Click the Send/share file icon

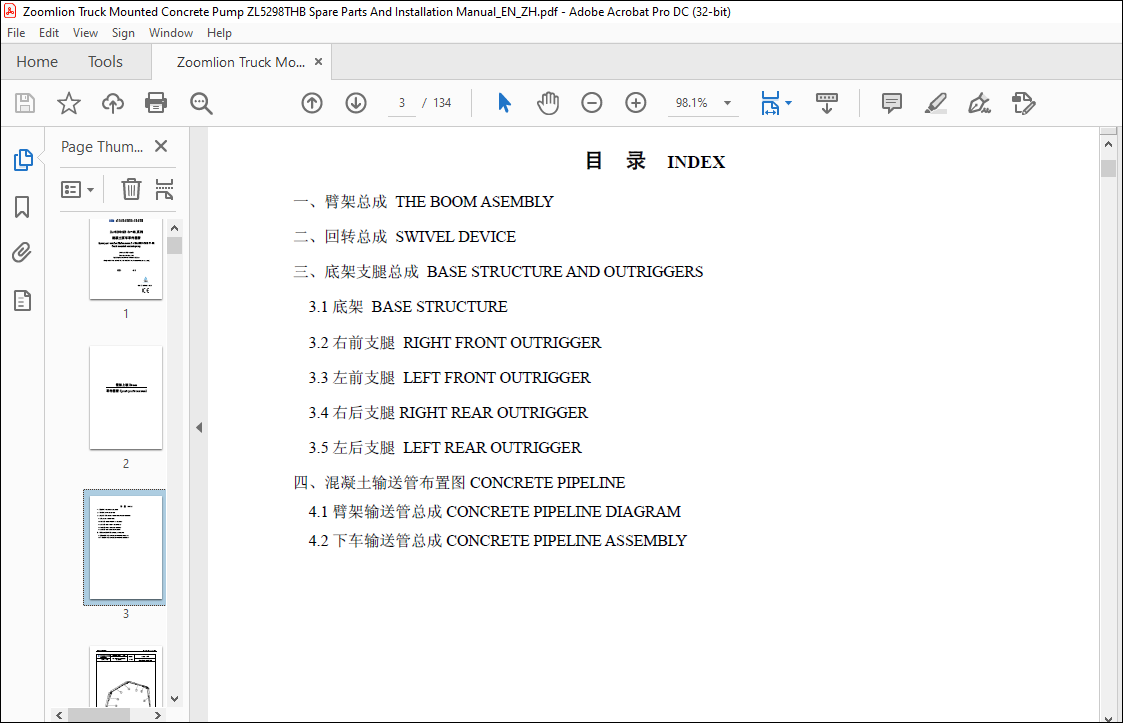pyautogui.click(x=1024, y=103)
